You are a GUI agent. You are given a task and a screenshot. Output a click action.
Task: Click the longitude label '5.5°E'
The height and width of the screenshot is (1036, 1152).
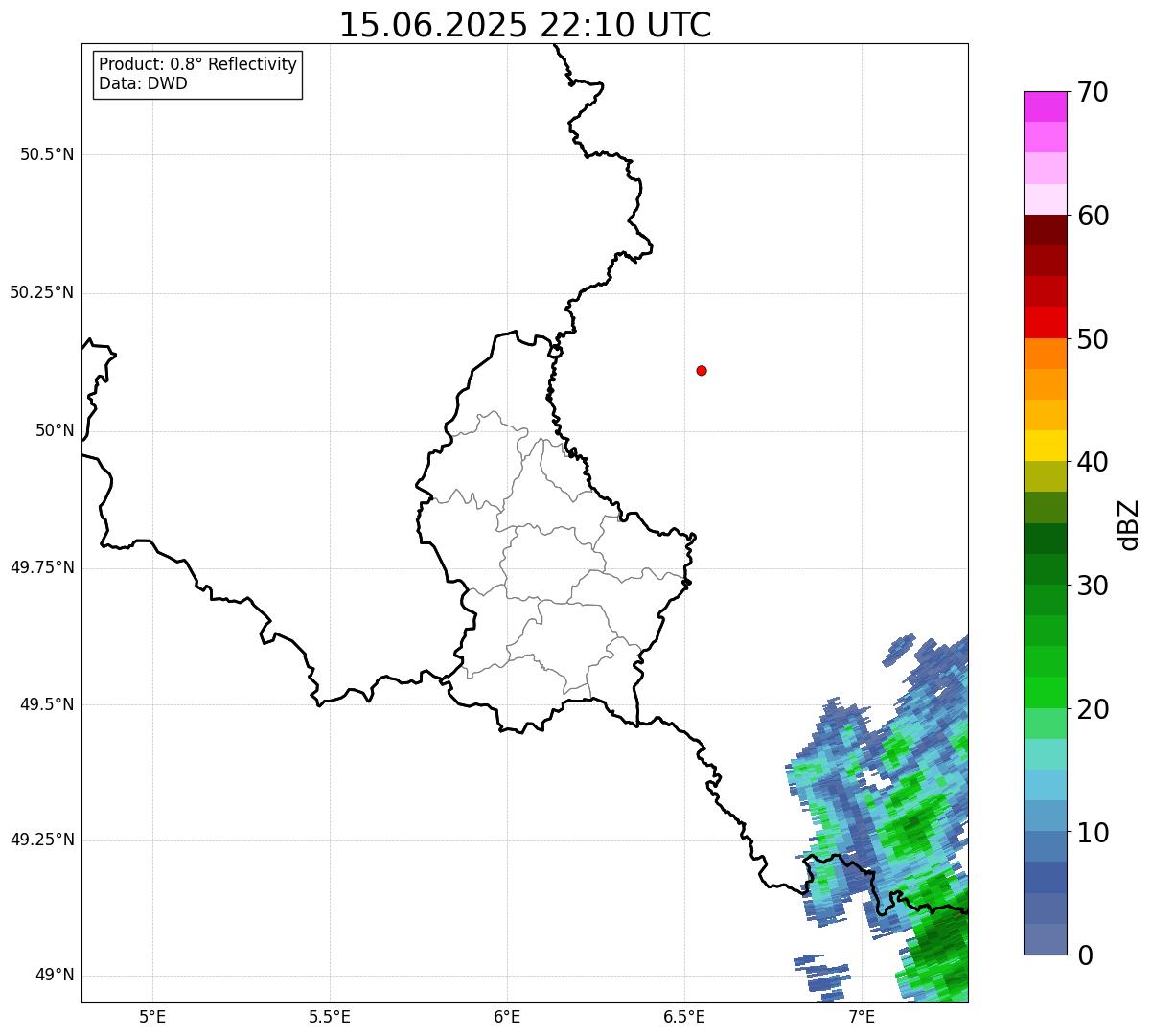click(330, 1016)
